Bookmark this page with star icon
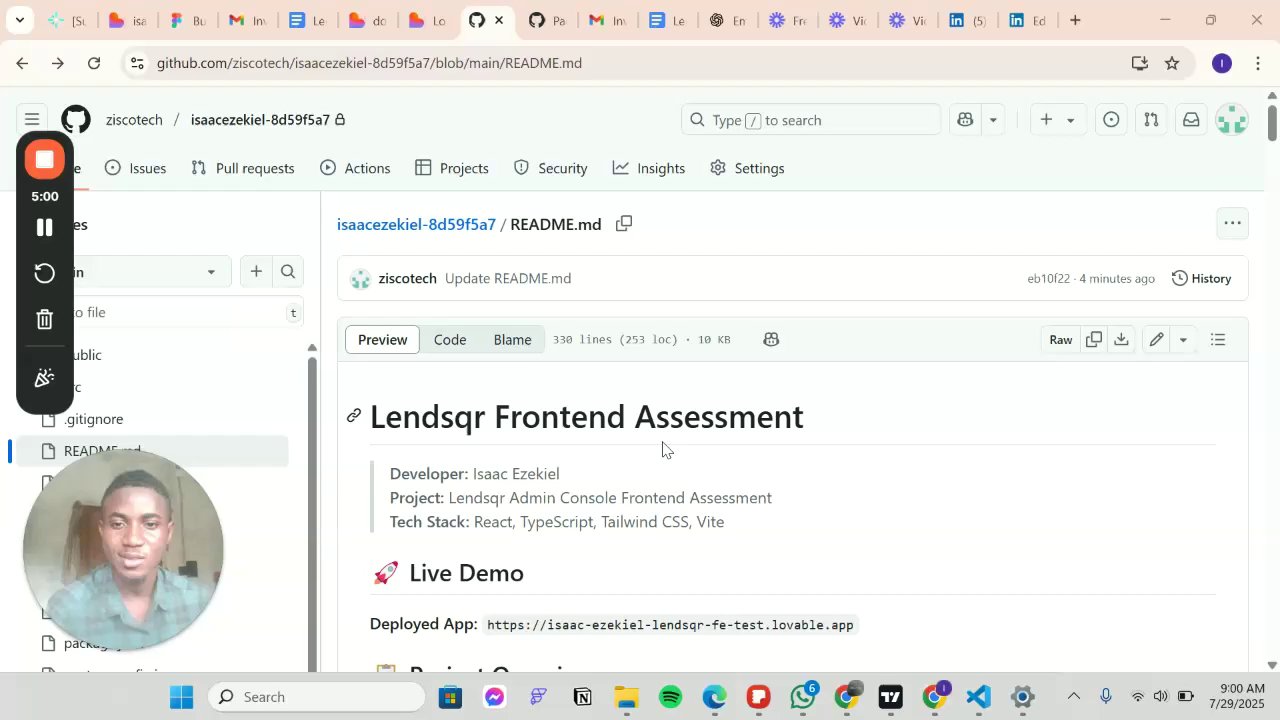1280x720 pixels. 1172,63
